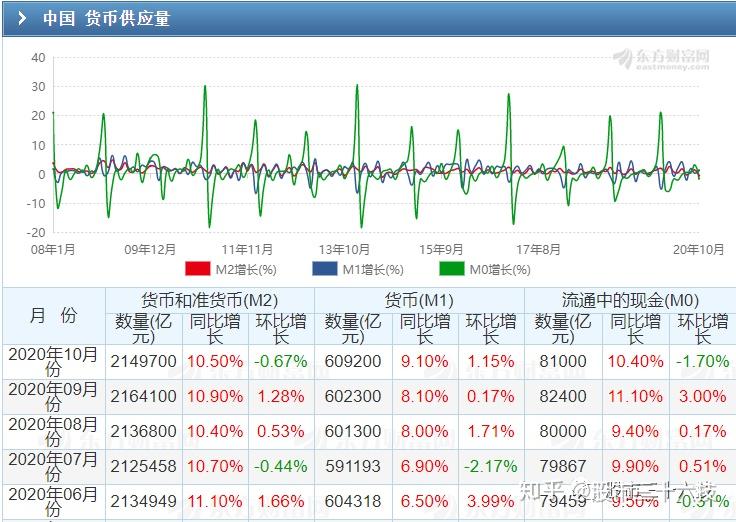Click the -0.44% M2 month-on-month cell

(x=281, y=466)
